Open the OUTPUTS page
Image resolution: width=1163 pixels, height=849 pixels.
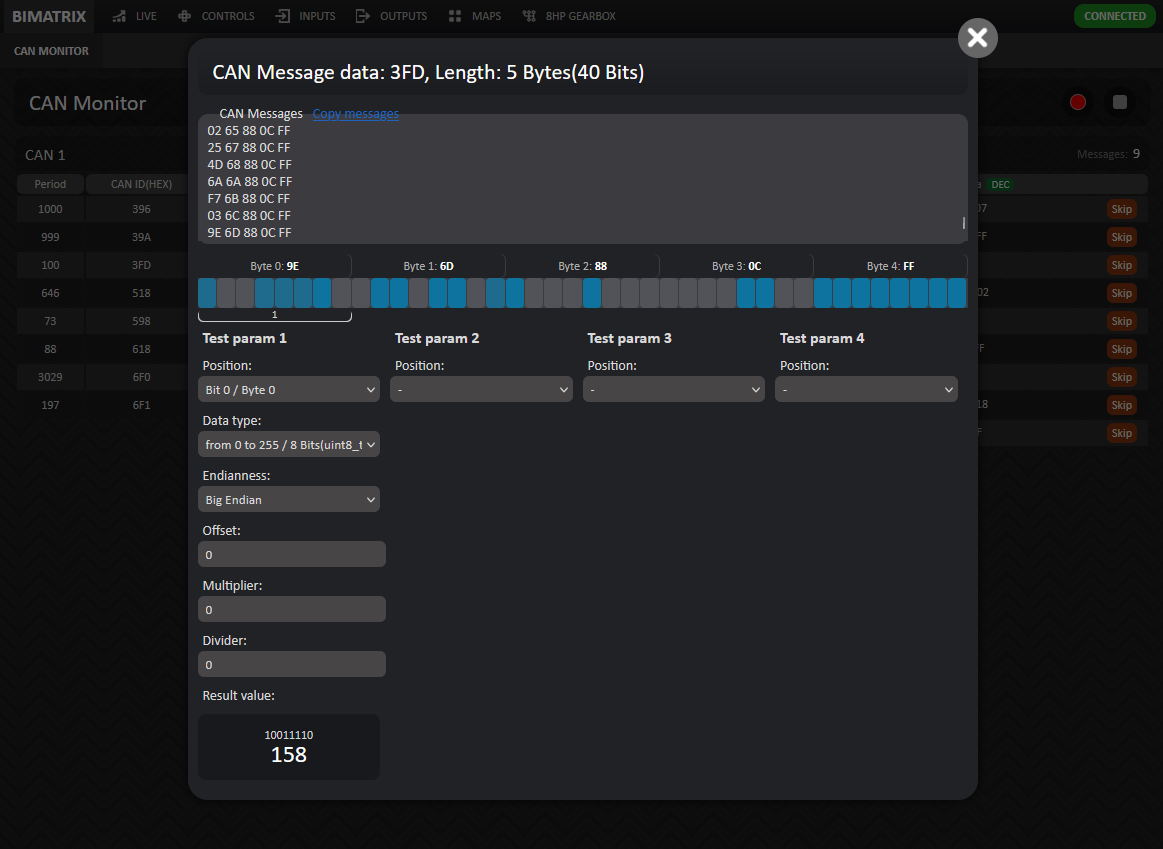[x=391, y=16]
